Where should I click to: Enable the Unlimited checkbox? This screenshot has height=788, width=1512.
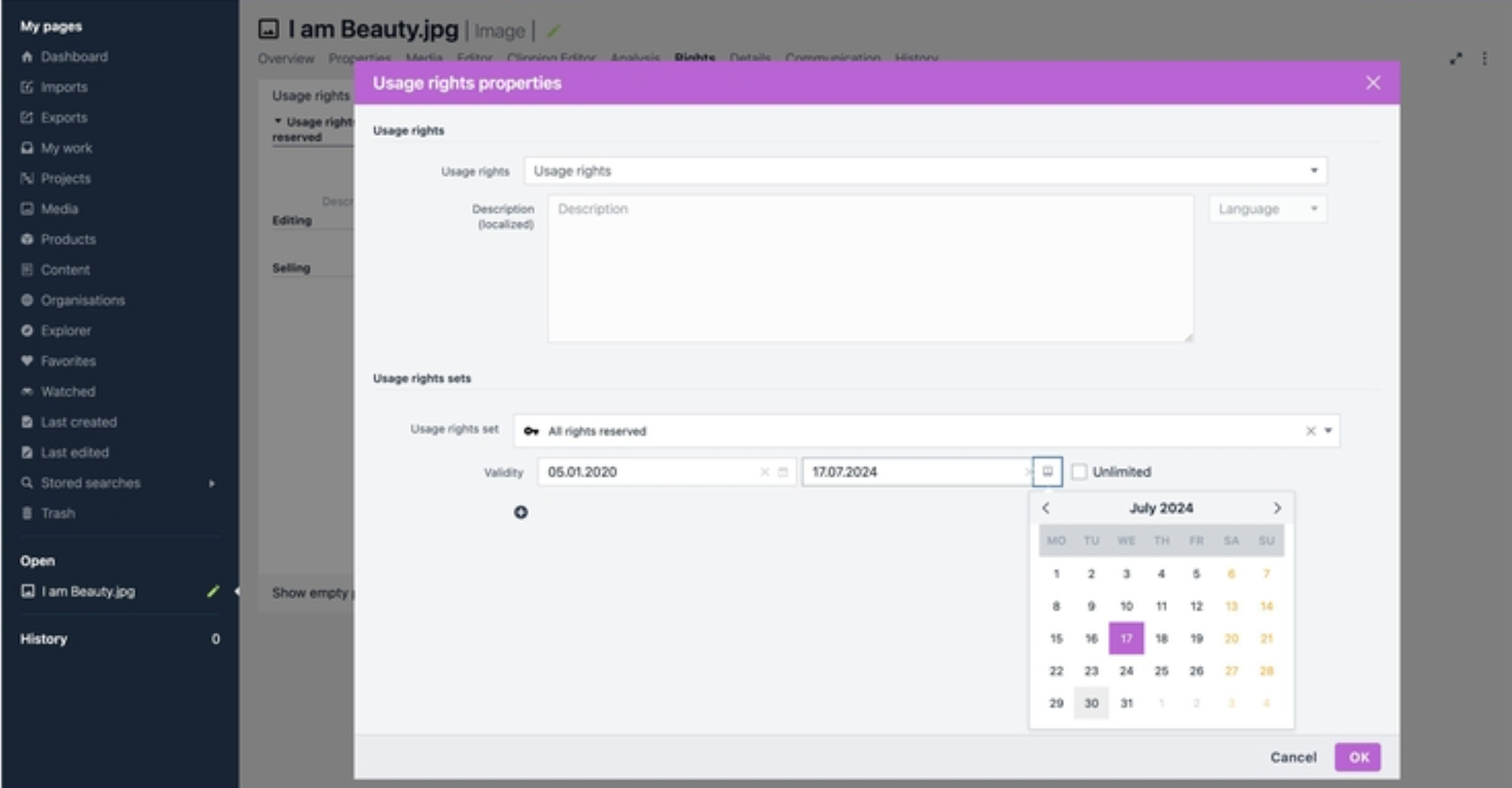tap(1079, 472)
